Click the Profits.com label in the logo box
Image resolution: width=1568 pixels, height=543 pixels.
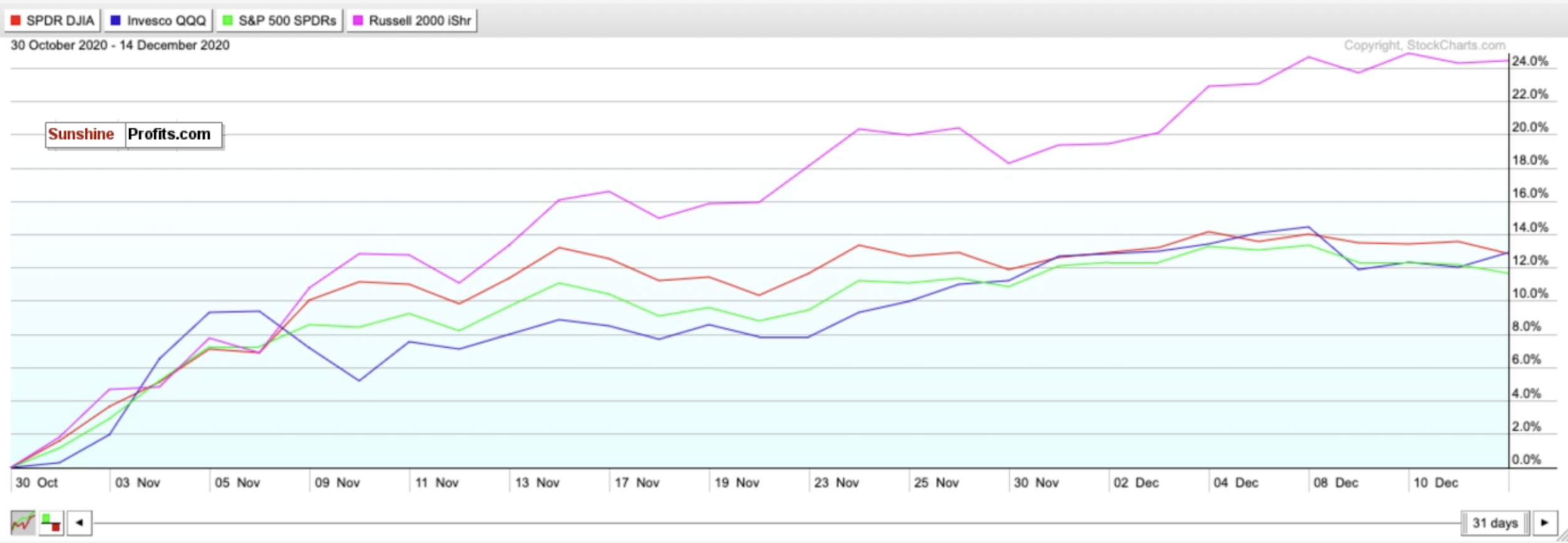pos(169,134)
